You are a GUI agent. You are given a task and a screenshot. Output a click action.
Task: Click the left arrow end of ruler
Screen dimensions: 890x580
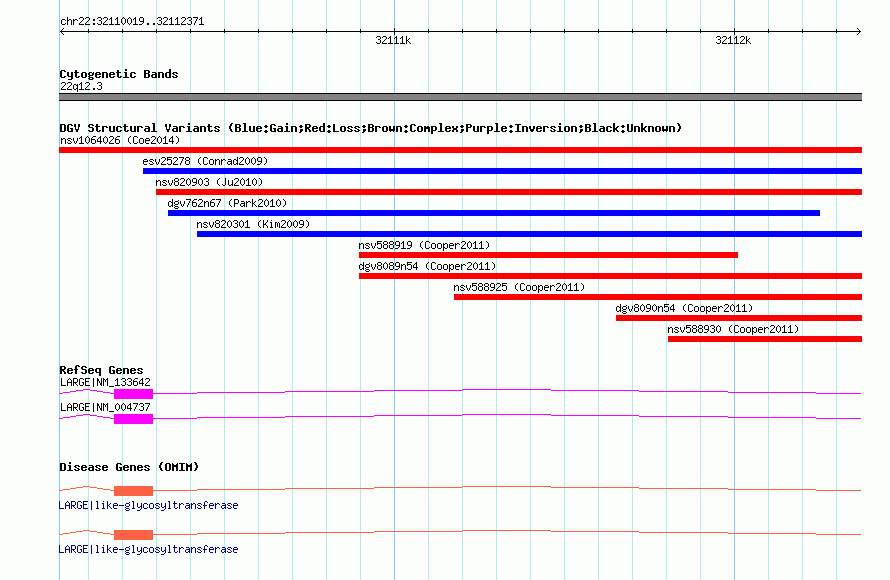click(62, 31)
